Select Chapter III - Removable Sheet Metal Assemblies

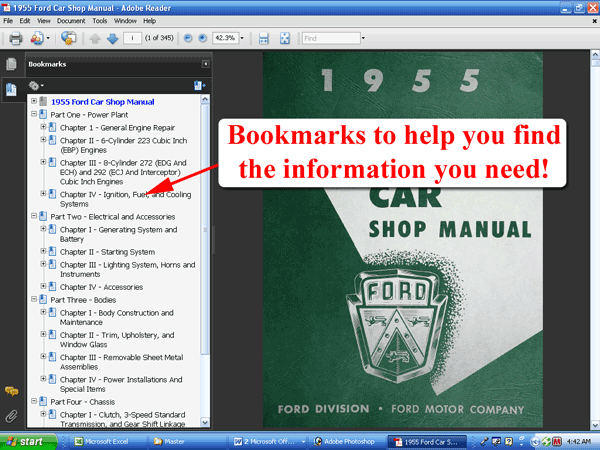(121, 362)
